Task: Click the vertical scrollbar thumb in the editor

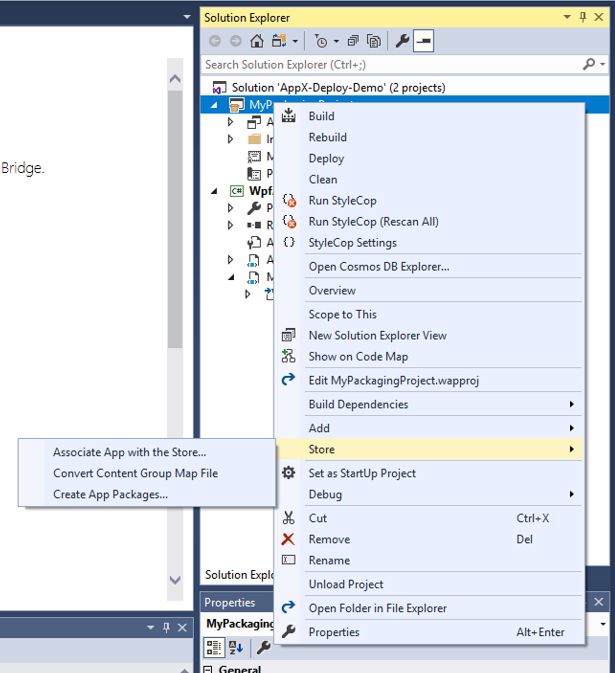Action: [x=175, y=219]
